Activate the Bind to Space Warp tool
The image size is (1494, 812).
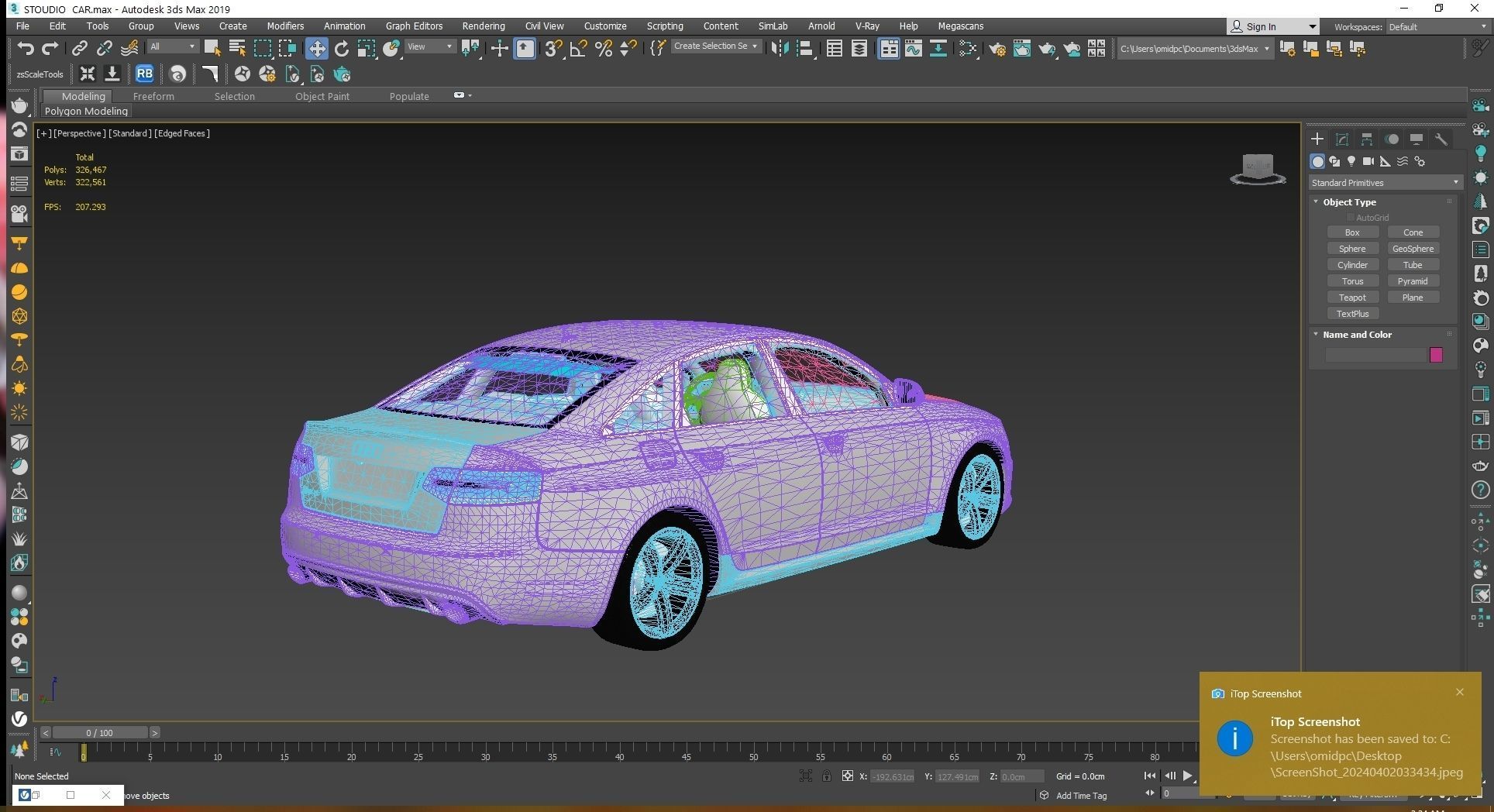pyautogui.click(x=129, y=48)
